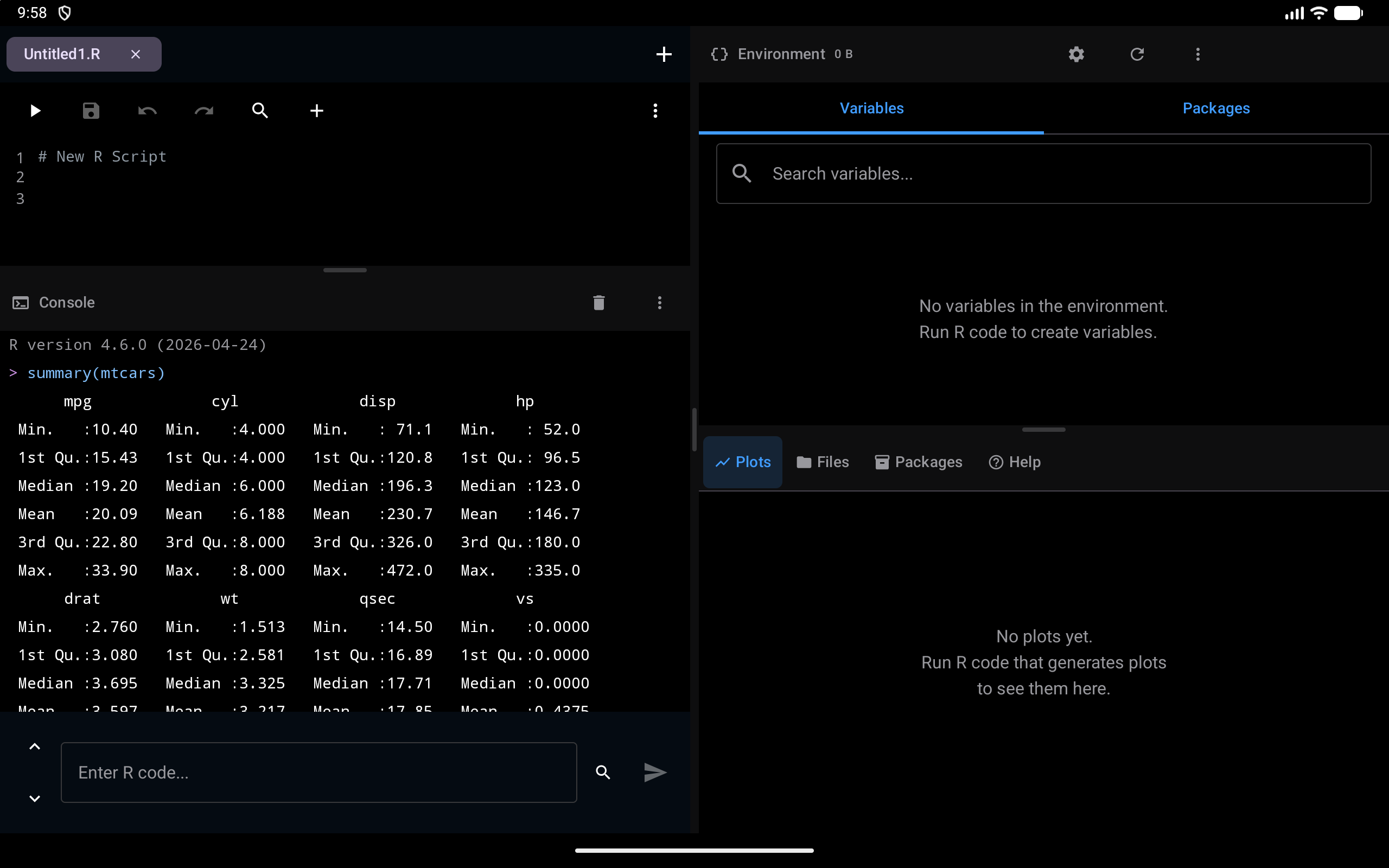The image size is (1389, 868).
Task: Undo the last editor change
Action: [148, 111]
